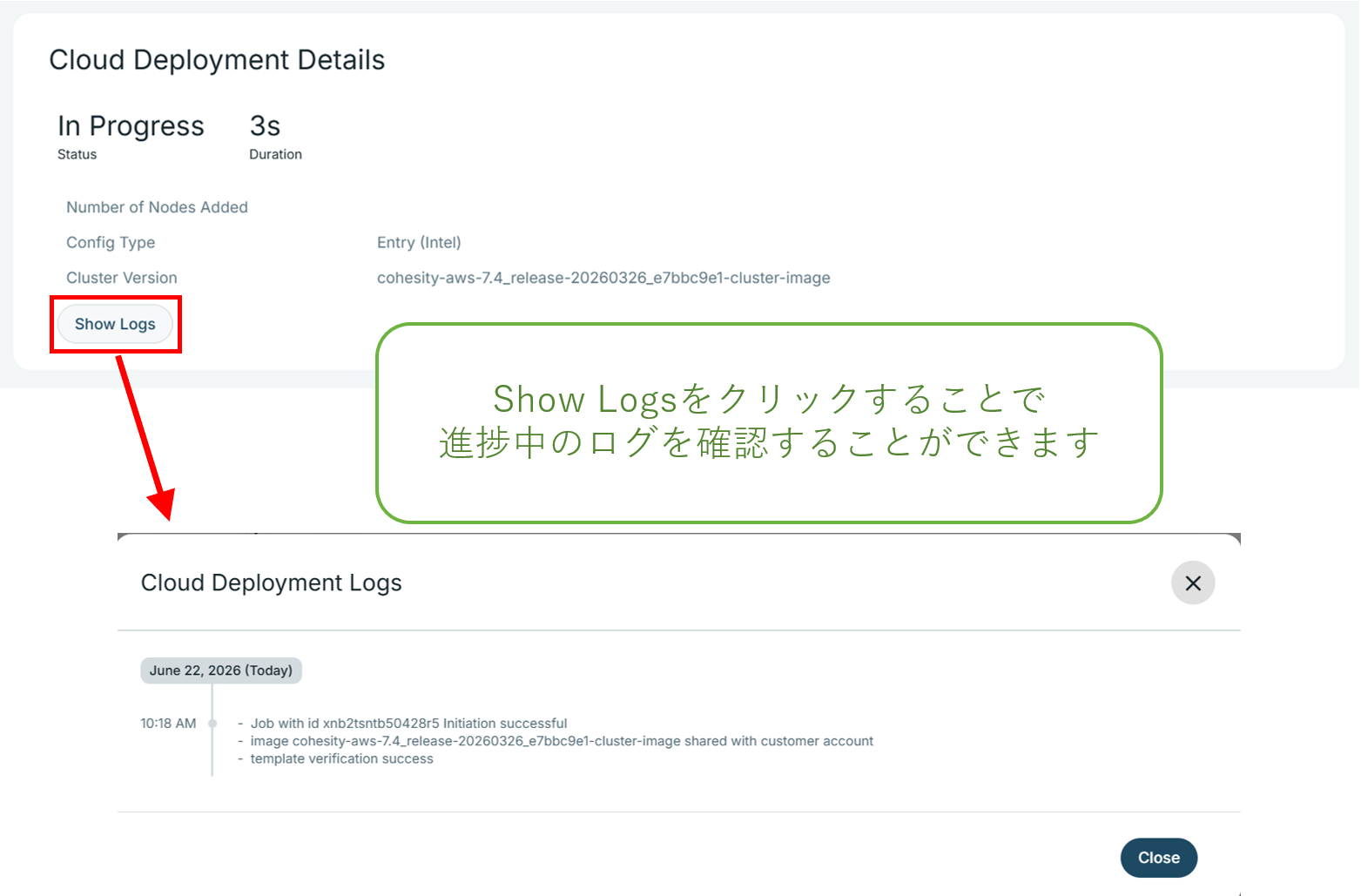The height and width of the screenshot is (896, 1361).
Task: Click the Close button in logs dialog
Action: tap(1159, 858)
